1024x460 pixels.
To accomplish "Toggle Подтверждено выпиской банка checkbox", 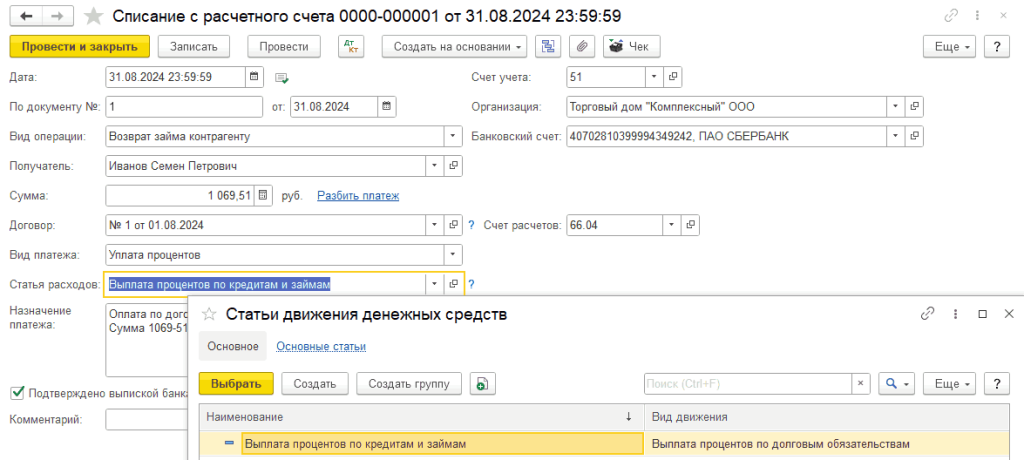I will click(x=16, y=393).
